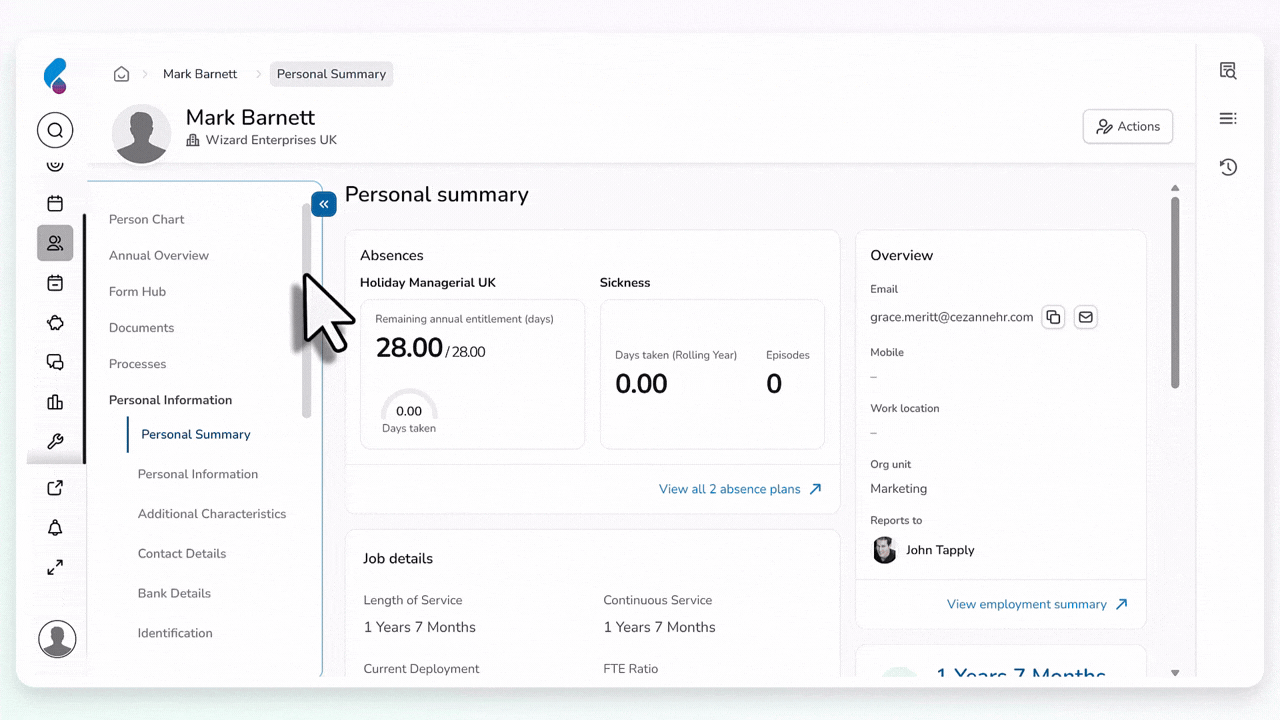Click the list menu icon in the right rail

[x=1228, y=119]
